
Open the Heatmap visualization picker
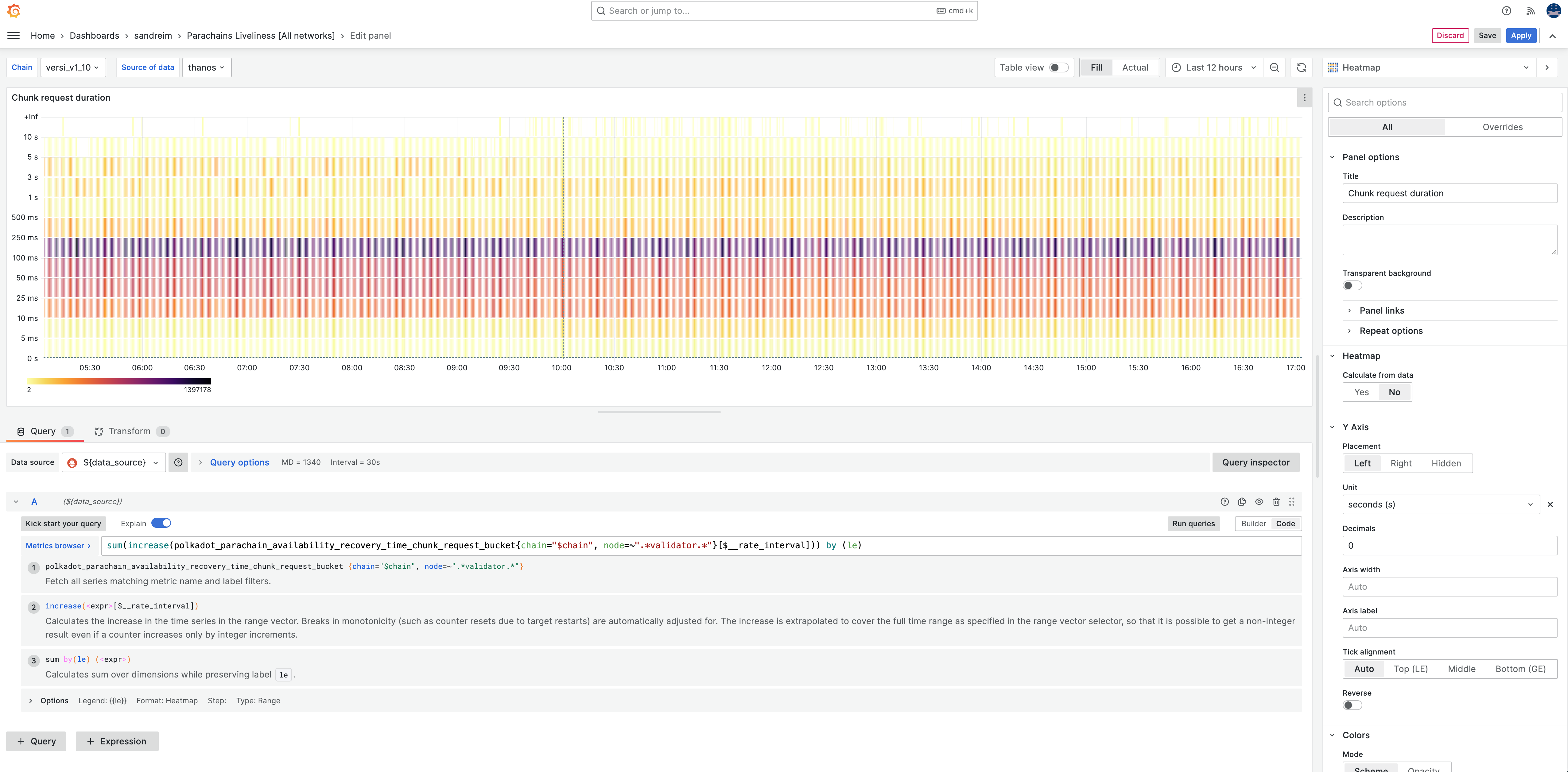pos(1429,68)
